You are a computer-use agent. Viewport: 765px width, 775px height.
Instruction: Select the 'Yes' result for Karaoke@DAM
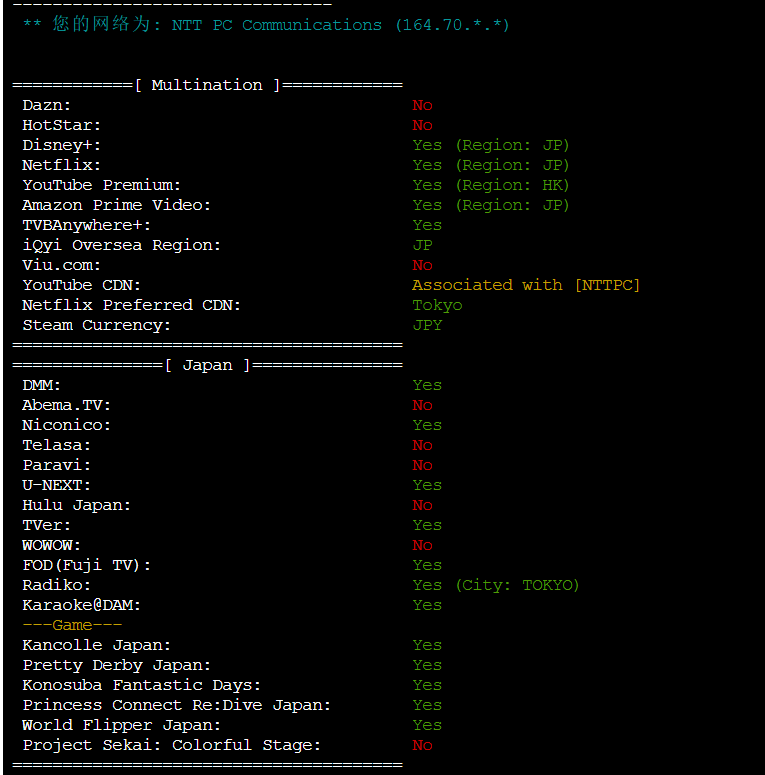click(427, 605)
